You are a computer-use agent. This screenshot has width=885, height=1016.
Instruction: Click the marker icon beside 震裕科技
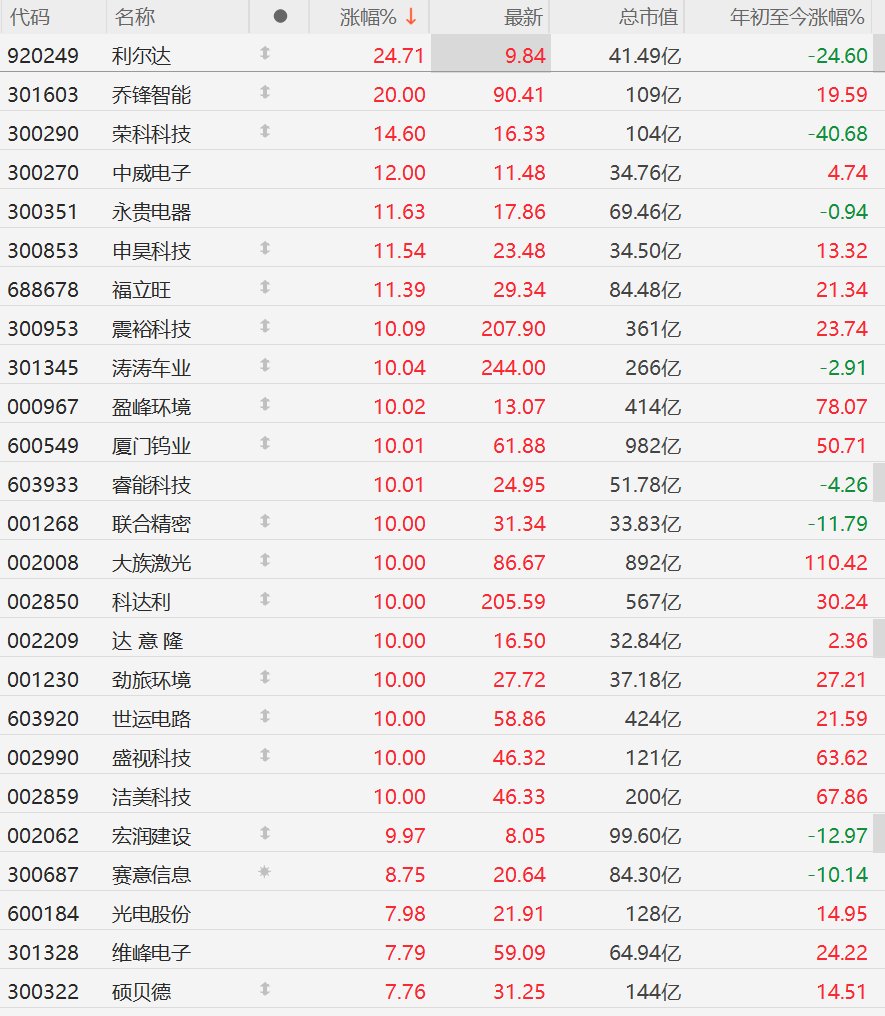point(265,327)
